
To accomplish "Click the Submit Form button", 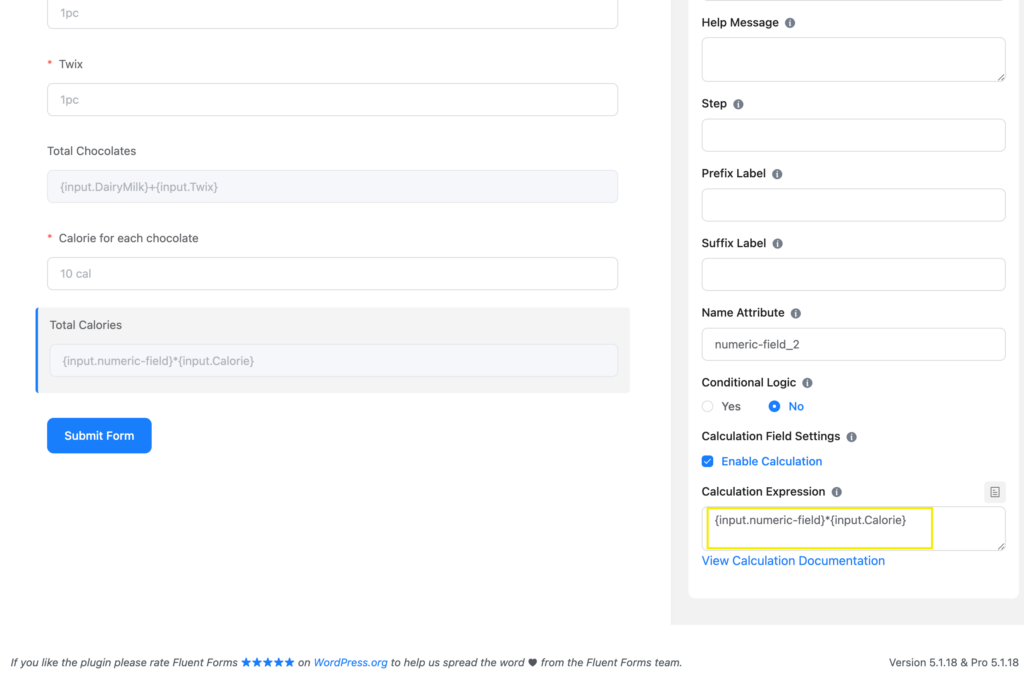I will 99,435.
